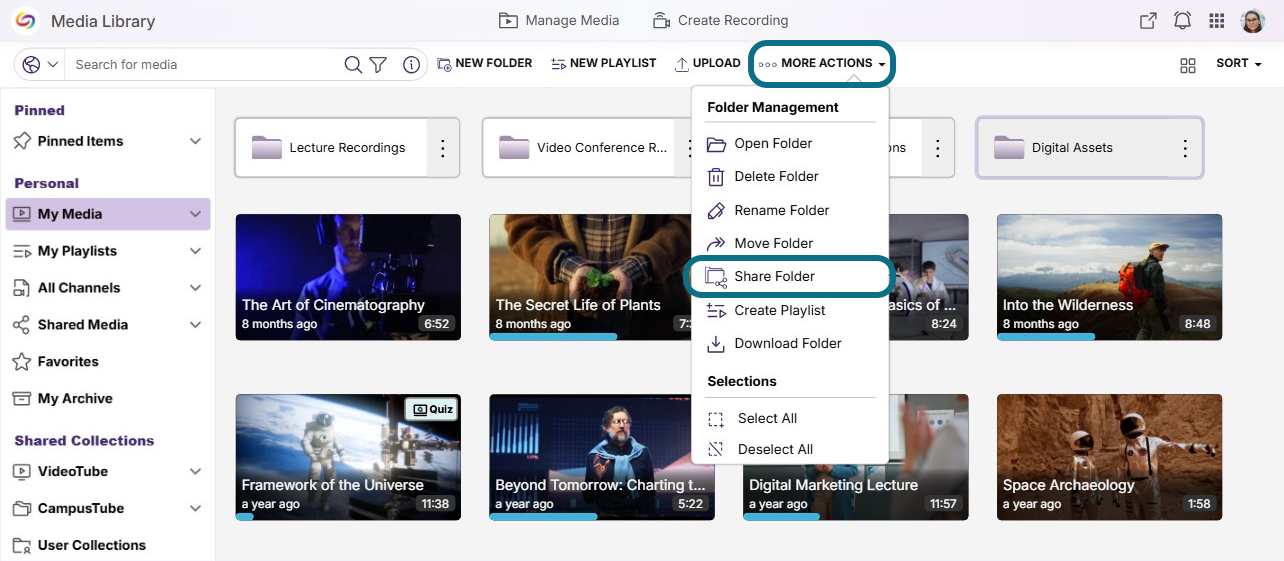Viewport: 1284px width, 561px height.
Task: Click the search info icon
Action: pos(411,64)
